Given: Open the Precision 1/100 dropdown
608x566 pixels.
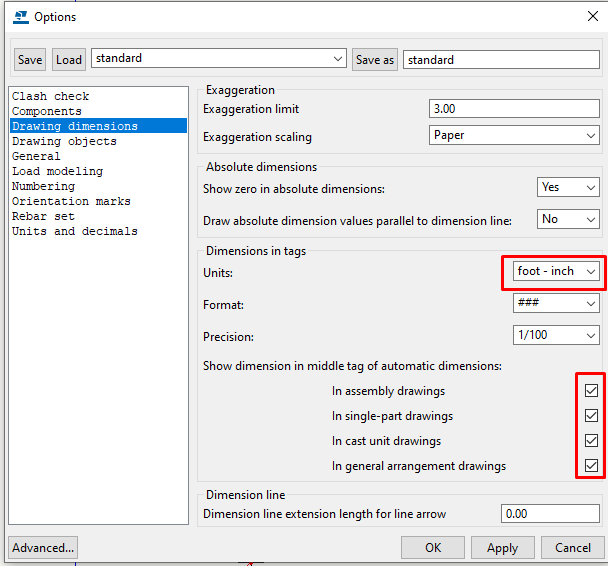Looking at the screenshot, I should 556,335.
